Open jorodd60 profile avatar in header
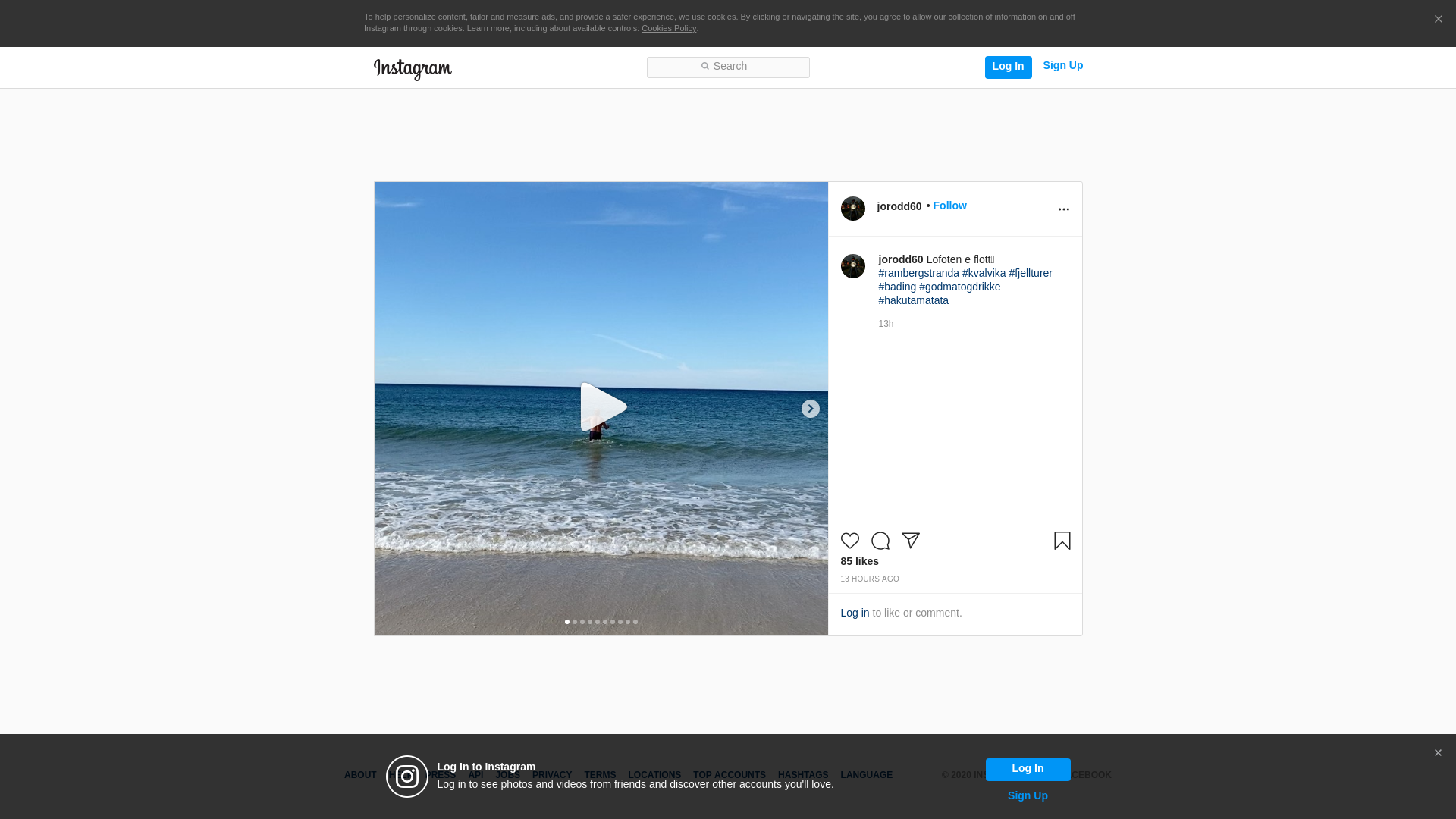This screenshot has height=819, width=1456. click(x=852, y=209)
